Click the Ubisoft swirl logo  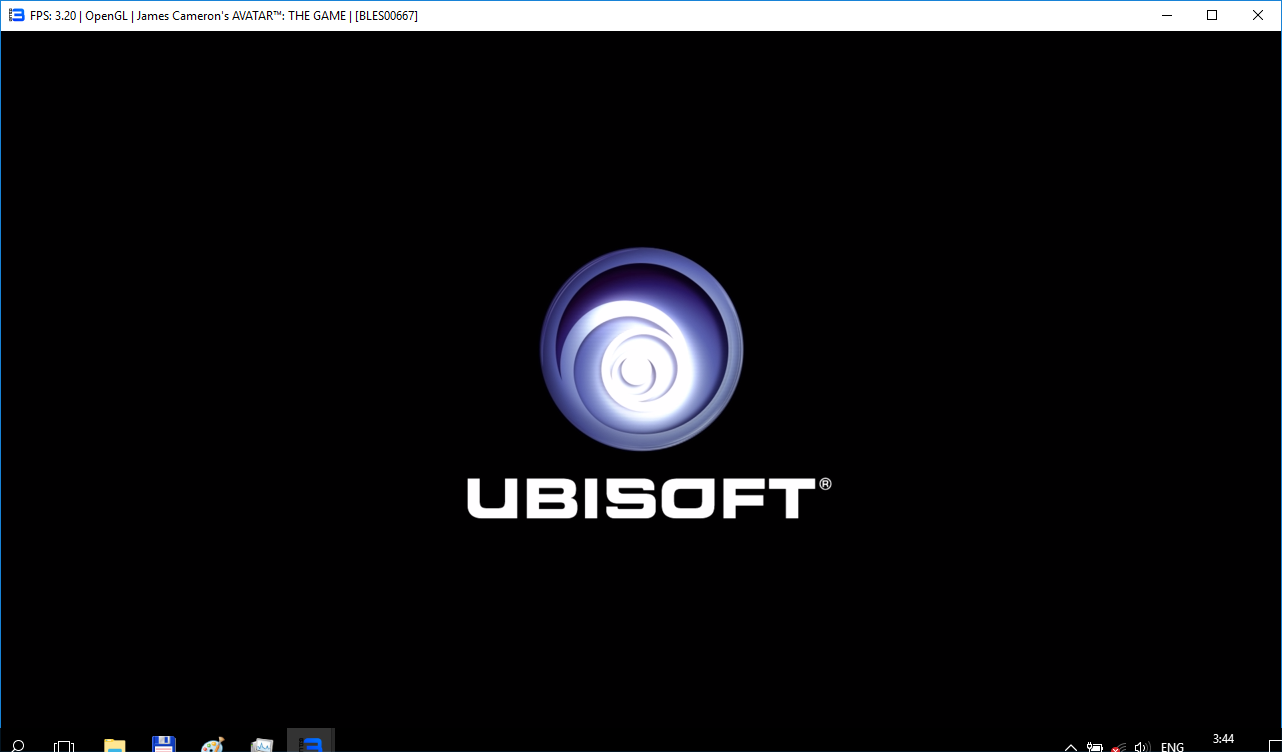point(641,349)
